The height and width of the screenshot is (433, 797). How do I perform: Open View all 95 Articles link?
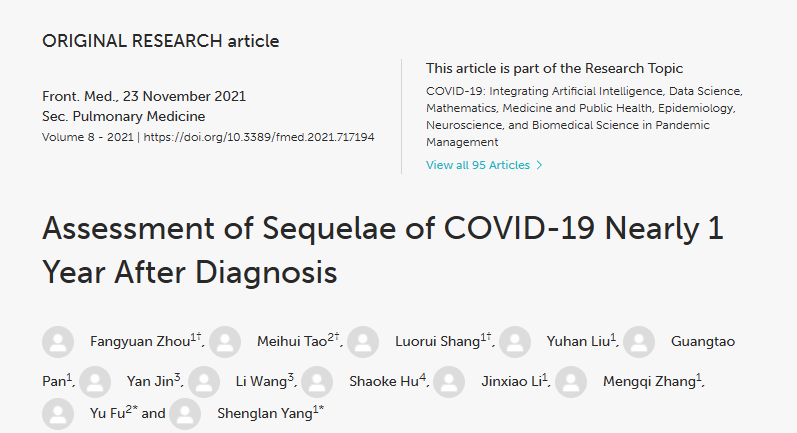477,164
